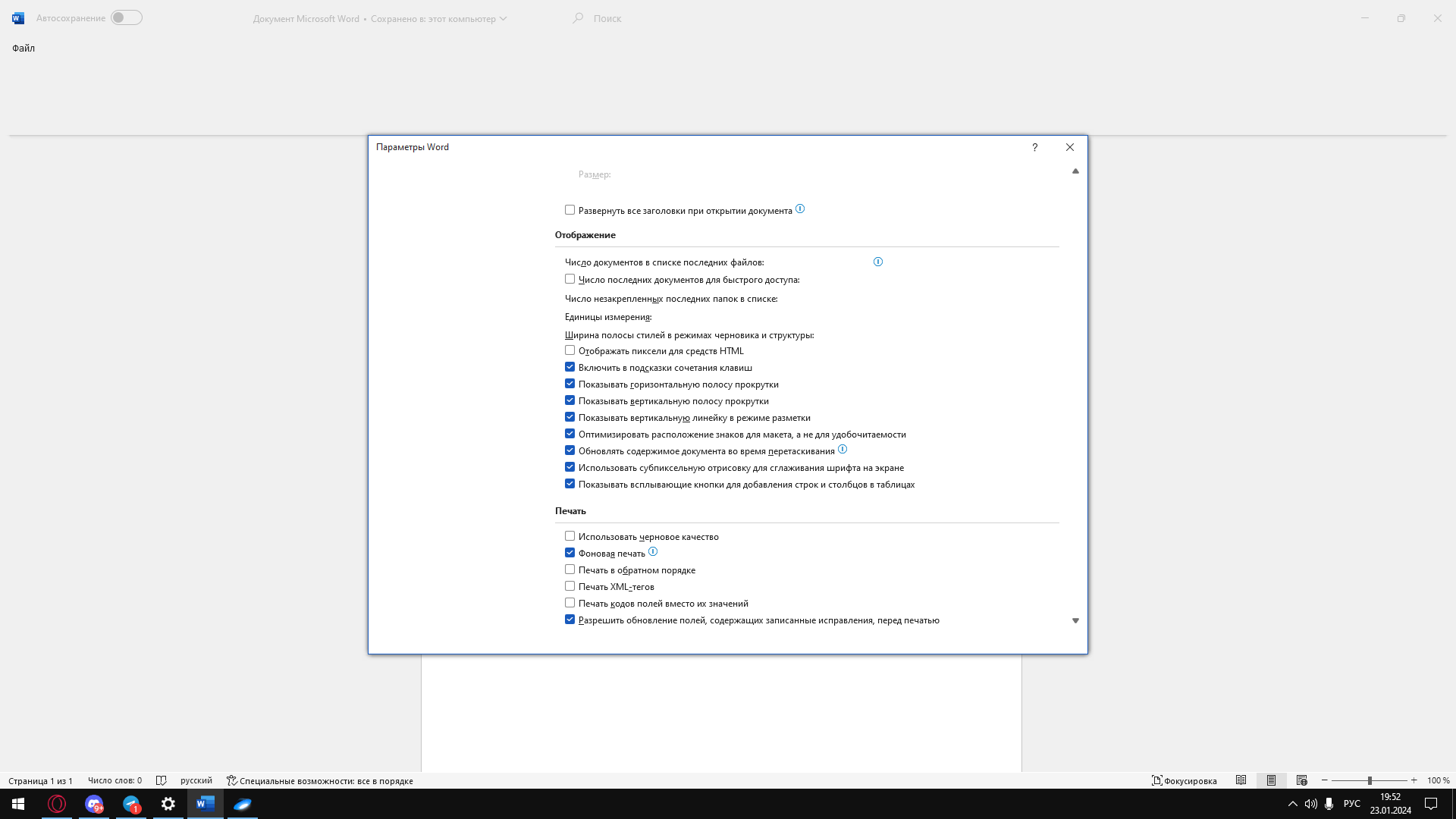1456x819 pixels.
Task: Check Развернуть все заголовки при открытии документа
Action: point(570,210)
